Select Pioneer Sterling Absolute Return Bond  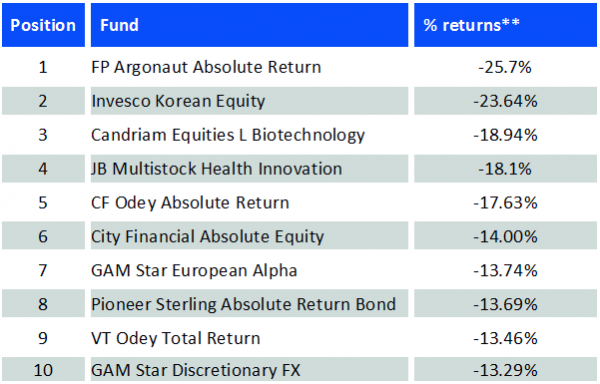coord(243,304)
